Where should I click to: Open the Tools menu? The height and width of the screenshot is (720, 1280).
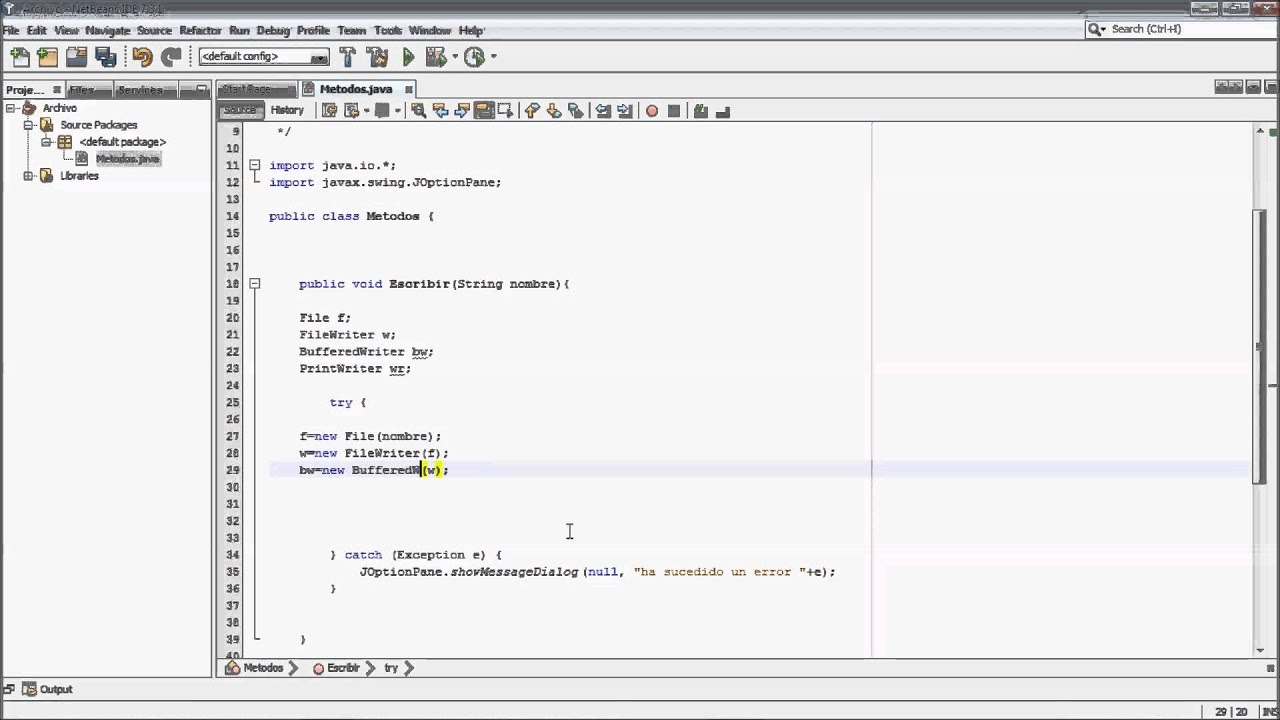point(388,30)
